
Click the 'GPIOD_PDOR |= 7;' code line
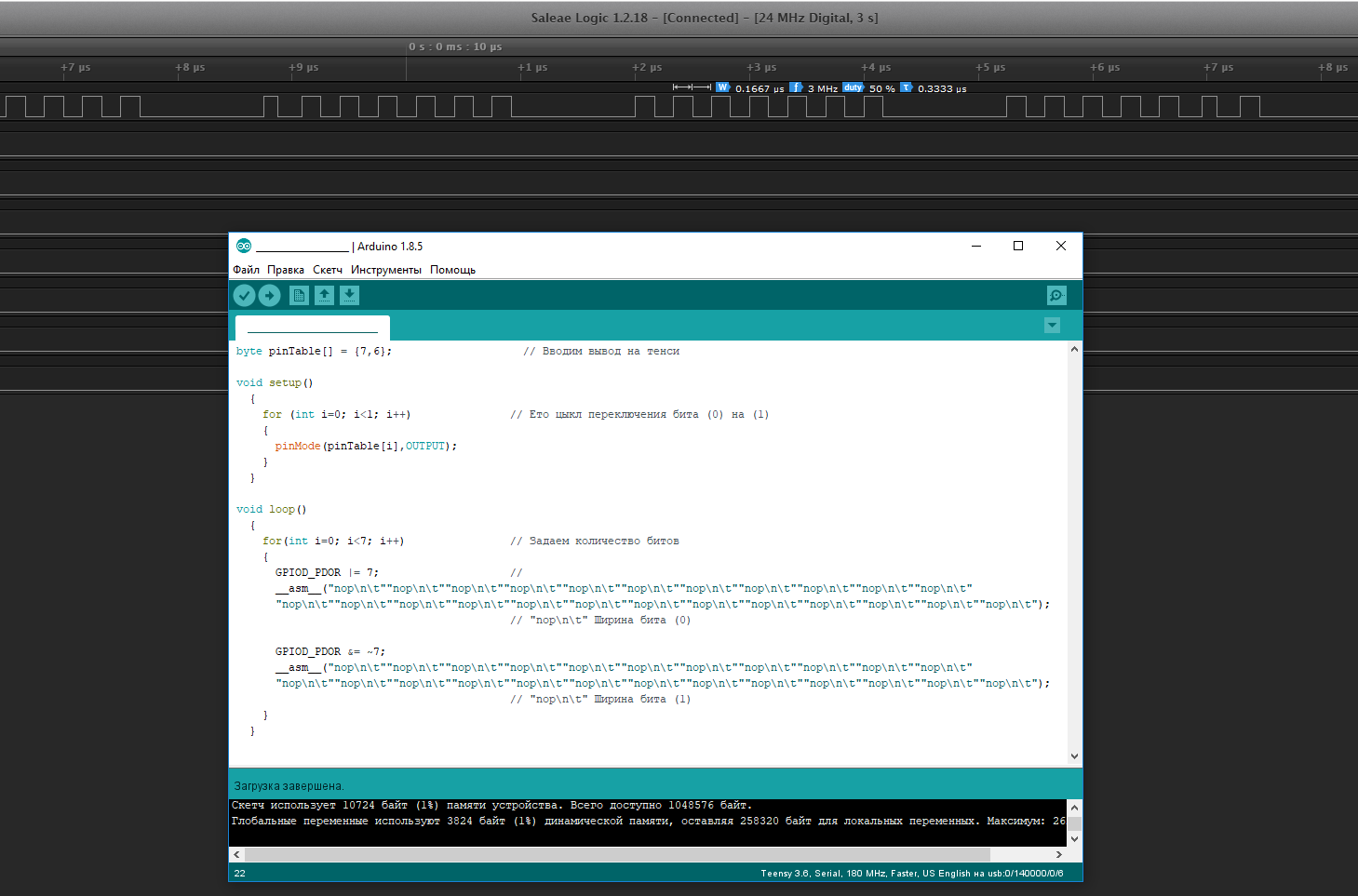pyautogui.click(x=327, y=573)
